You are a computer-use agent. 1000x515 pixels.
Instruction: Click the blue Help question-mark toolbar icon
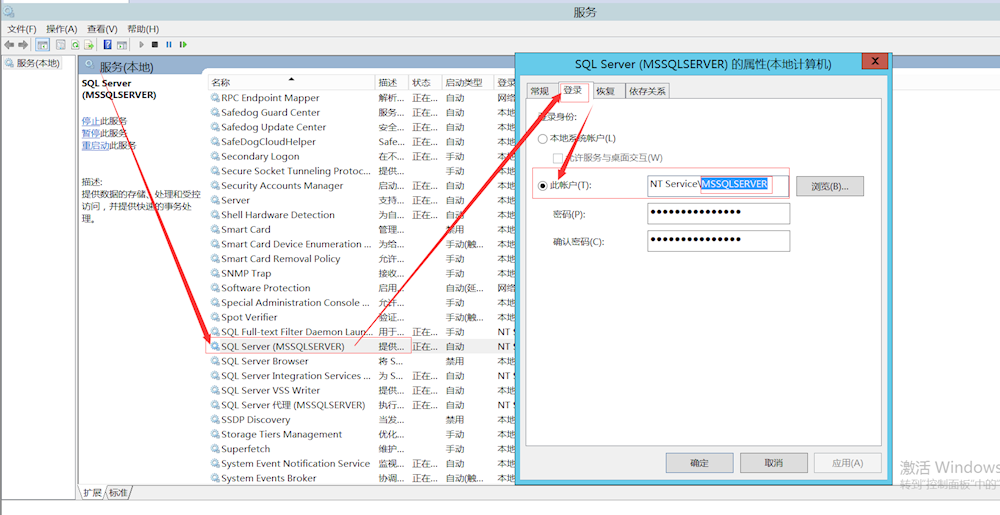pyautogui.click(x=107, y=45)
